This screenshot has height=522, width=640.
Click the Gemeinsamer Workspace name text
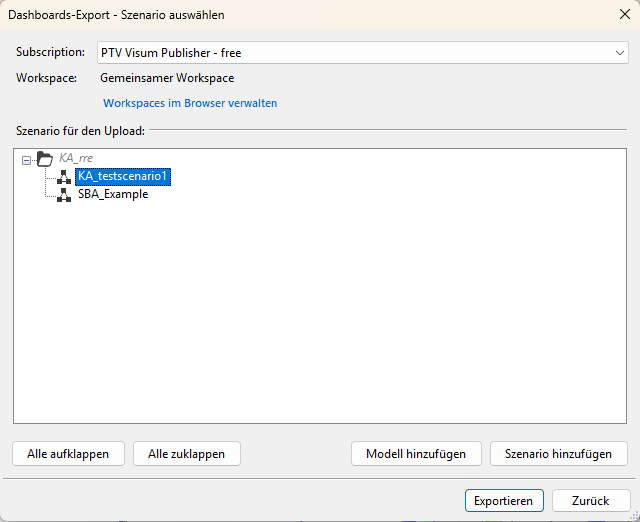pyautogui.click(x=167, y=78)
